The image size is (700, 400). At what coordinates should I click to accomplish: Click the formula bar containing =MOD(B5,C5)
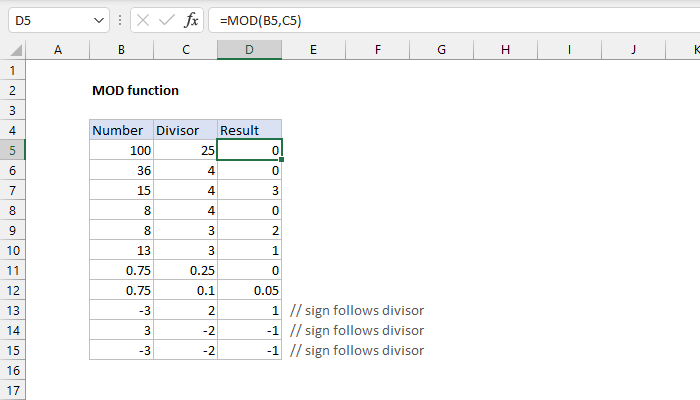click(454, 21)
